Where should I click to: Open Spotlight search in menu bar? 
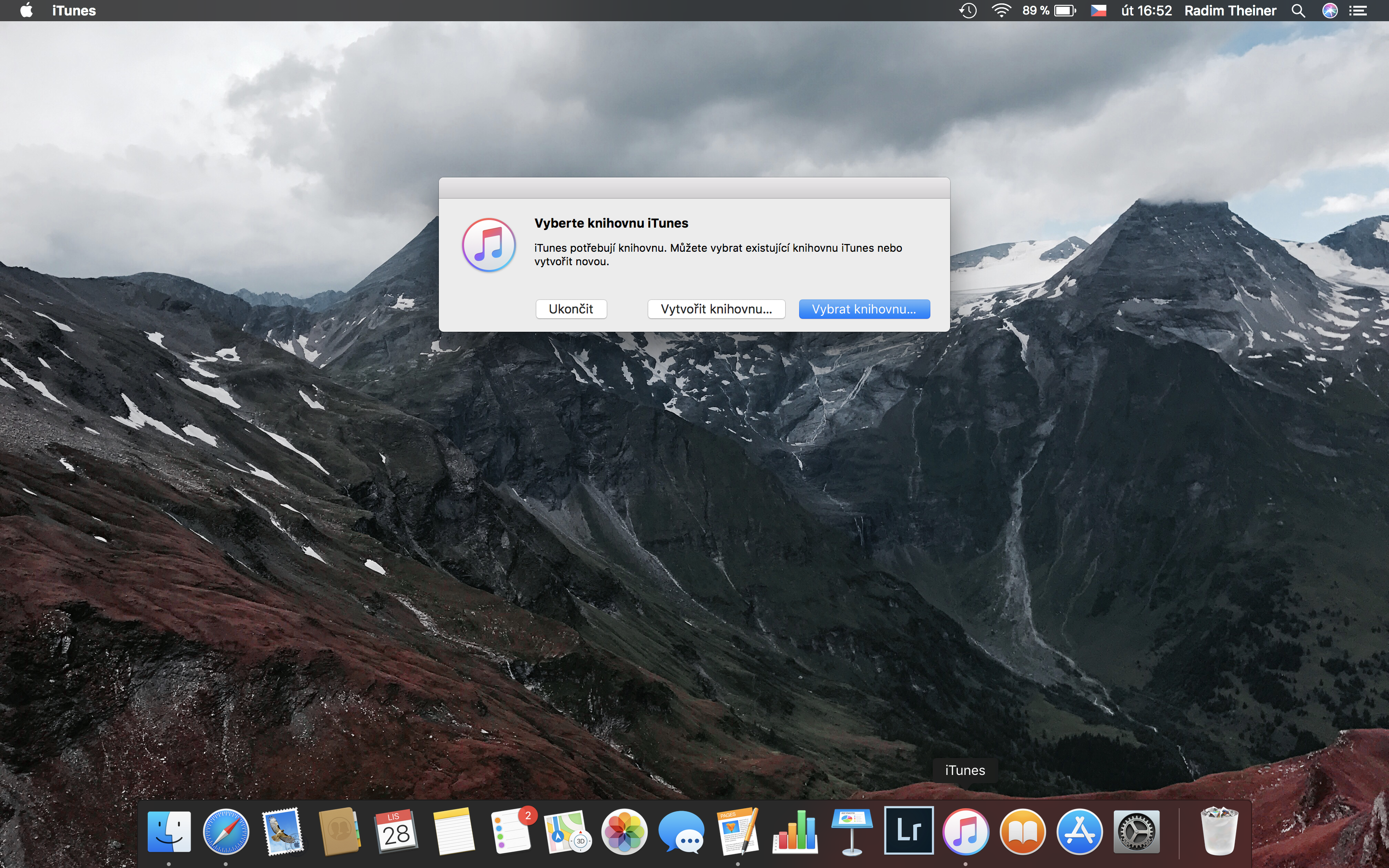[1298, 10]
